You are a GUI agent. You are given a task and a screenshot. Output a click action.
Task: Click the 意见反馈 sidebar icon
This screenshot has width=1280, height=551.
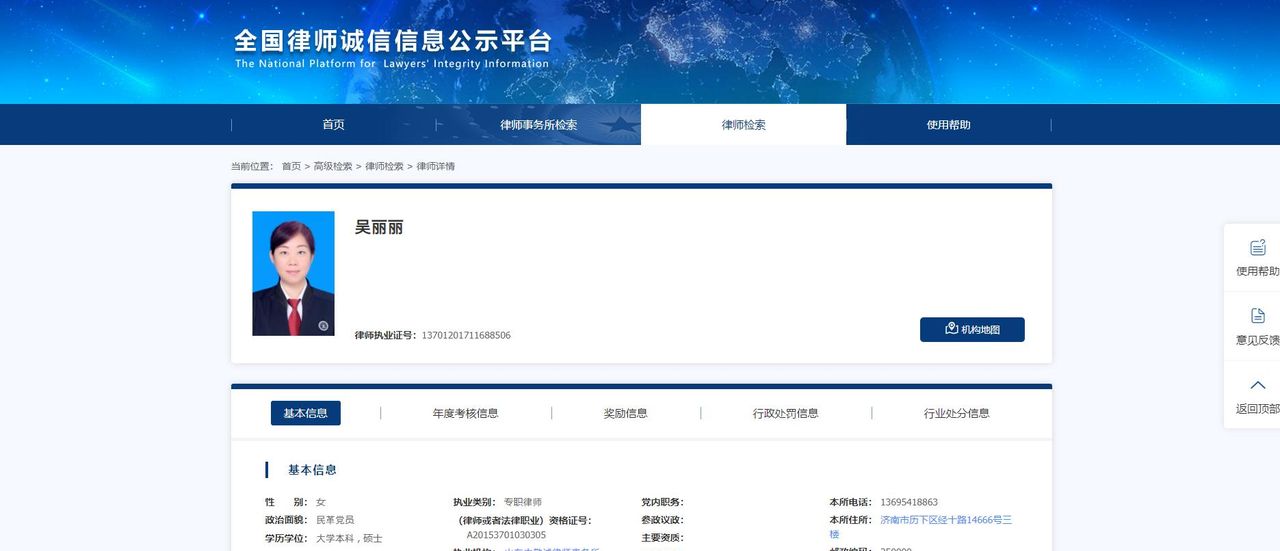tap(1258, 316)
